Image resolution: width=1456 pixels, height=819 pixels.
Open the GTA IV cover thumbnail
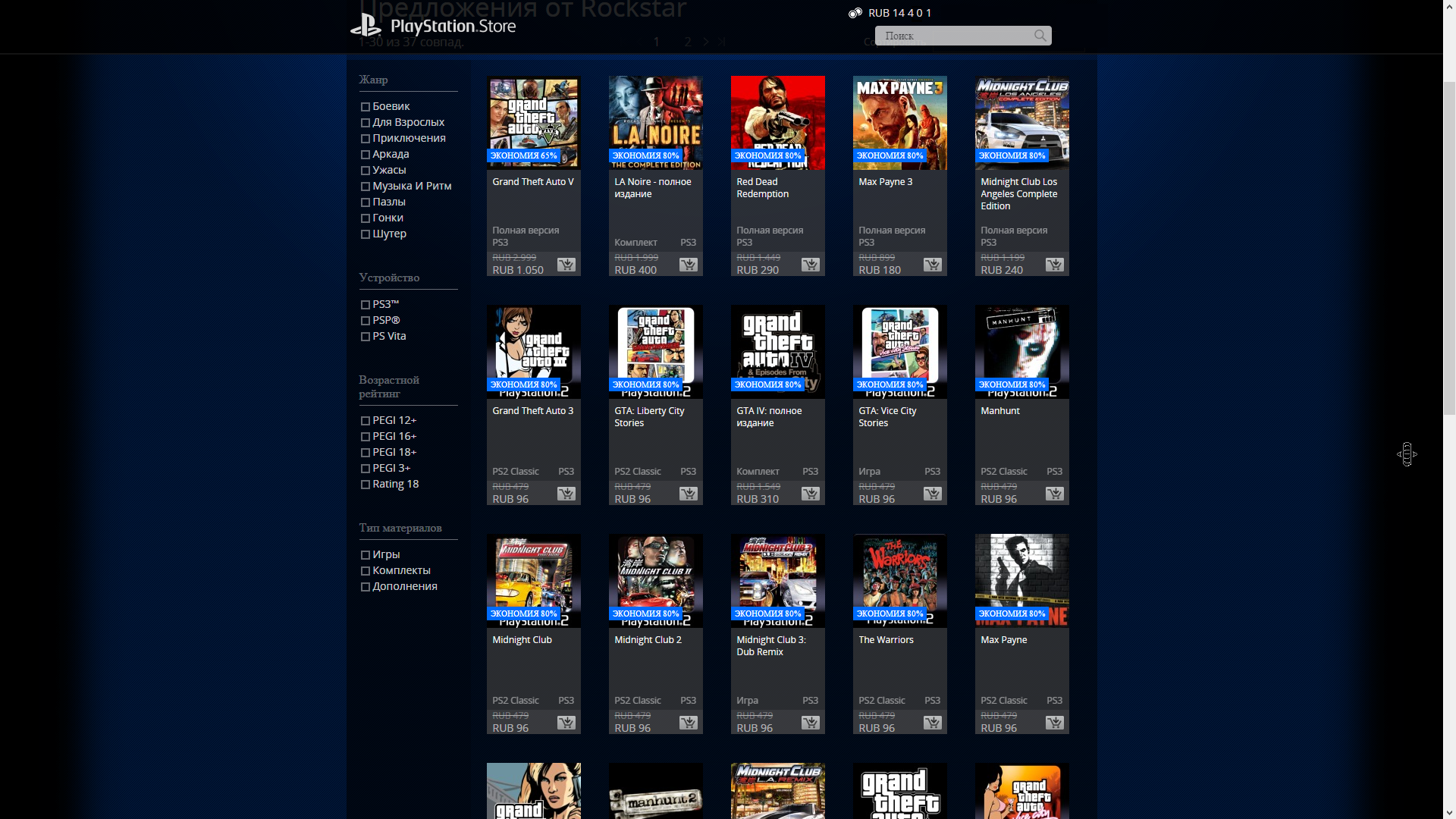[x=778, y=352]
